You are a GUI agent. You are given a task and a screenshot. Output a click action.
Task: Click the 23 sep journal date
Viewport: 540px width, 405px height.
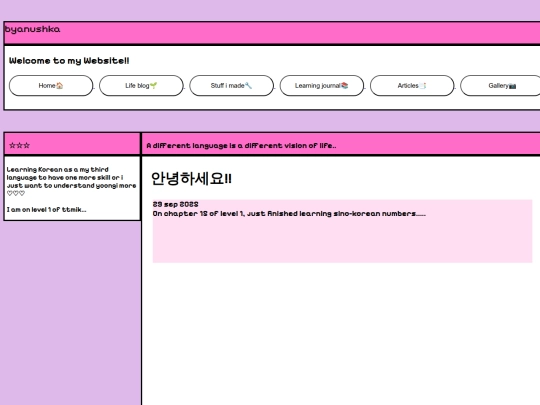(x=175, y=204)
